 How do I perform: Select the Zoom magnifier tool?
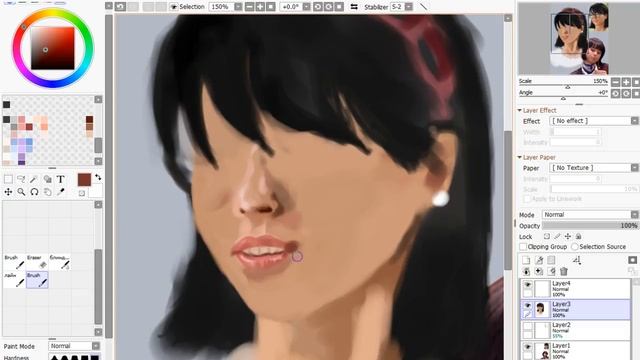(x=21, y=192)
